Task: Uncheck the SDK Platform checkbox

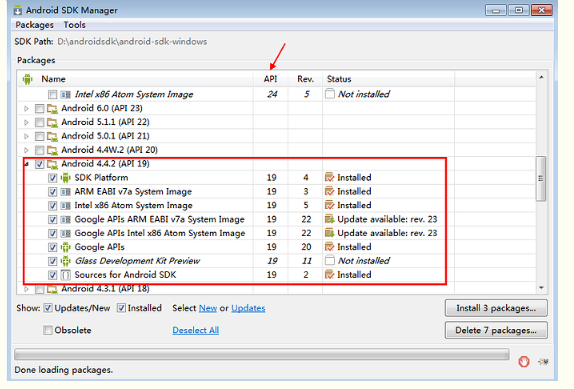Action: coord(53,178)
